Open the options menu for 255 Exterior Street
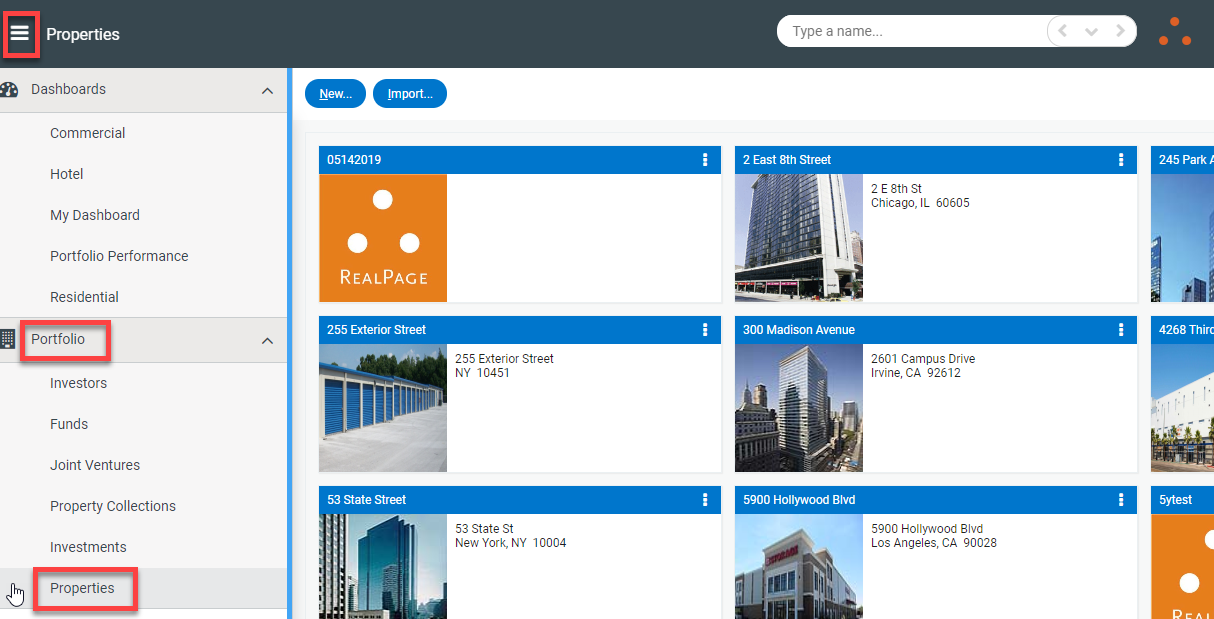The image size is (1214, 619). coord(705,330)
